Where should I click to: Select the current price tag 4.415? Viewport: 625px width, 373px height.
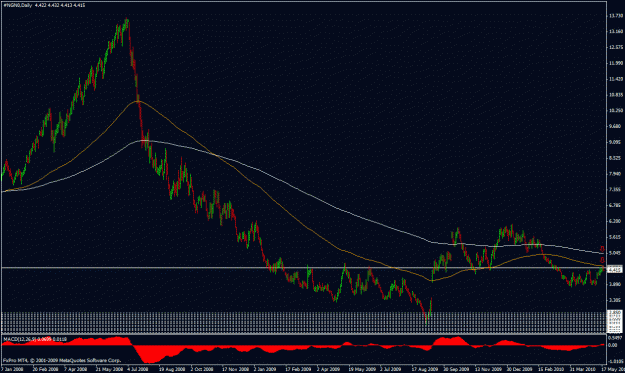pos(615,270)
